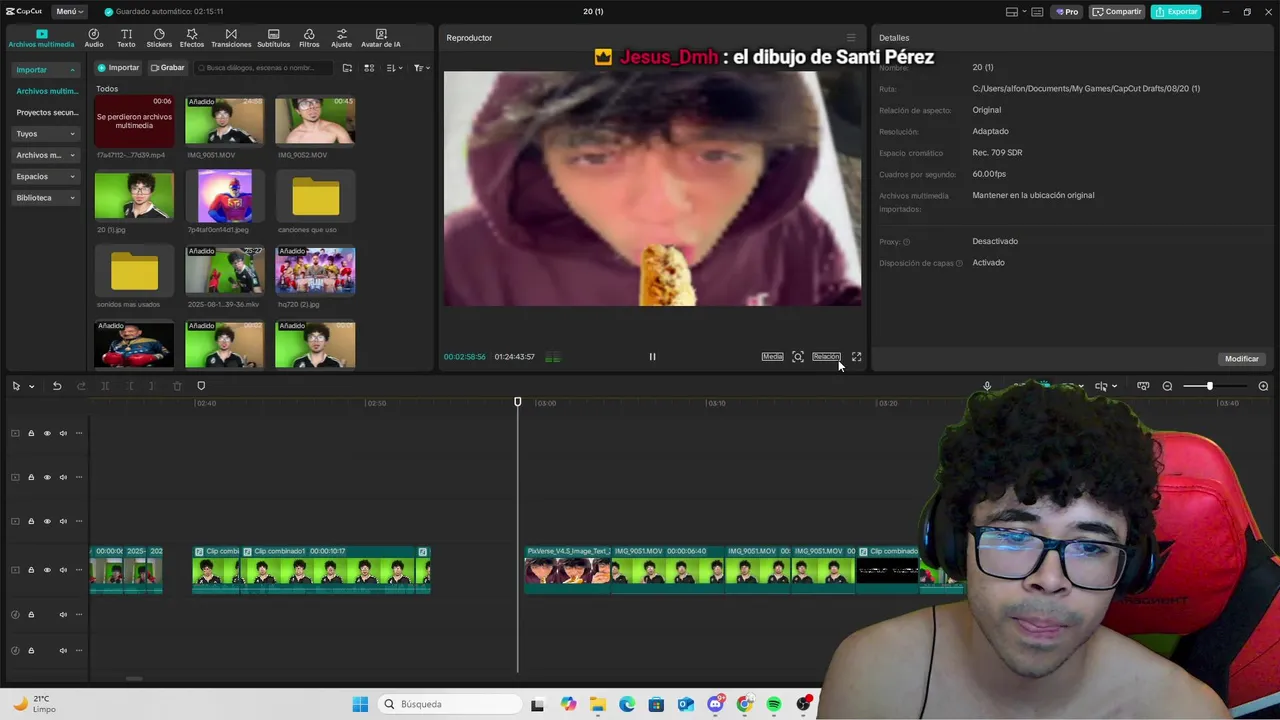Zoom out the timeline with minus icon
Screen dimensions: 1280x720
[1167, 386]
